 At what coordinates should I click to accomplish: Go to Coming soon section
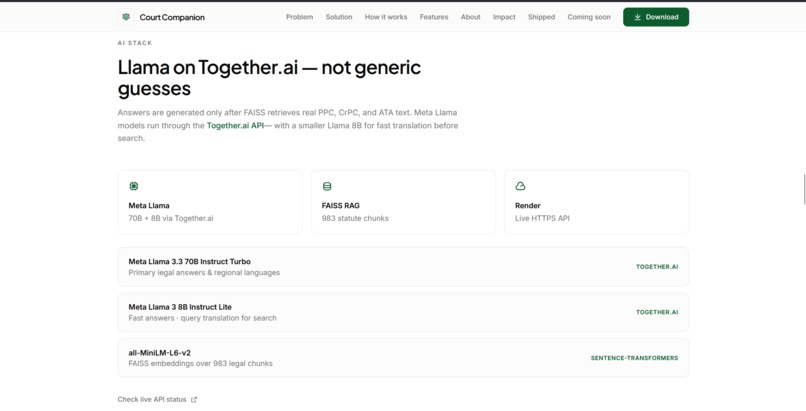click(x=589, y=17)
